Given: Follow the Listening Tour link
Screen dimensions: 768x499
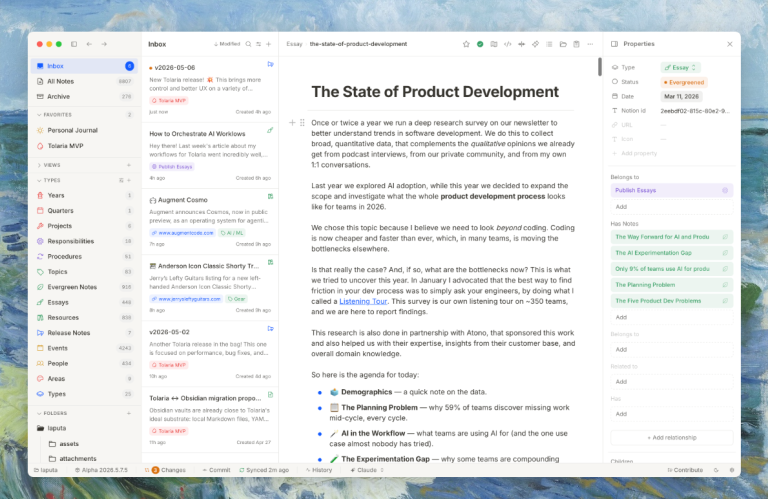Looking at the screenshot, I should pos(363,301).
